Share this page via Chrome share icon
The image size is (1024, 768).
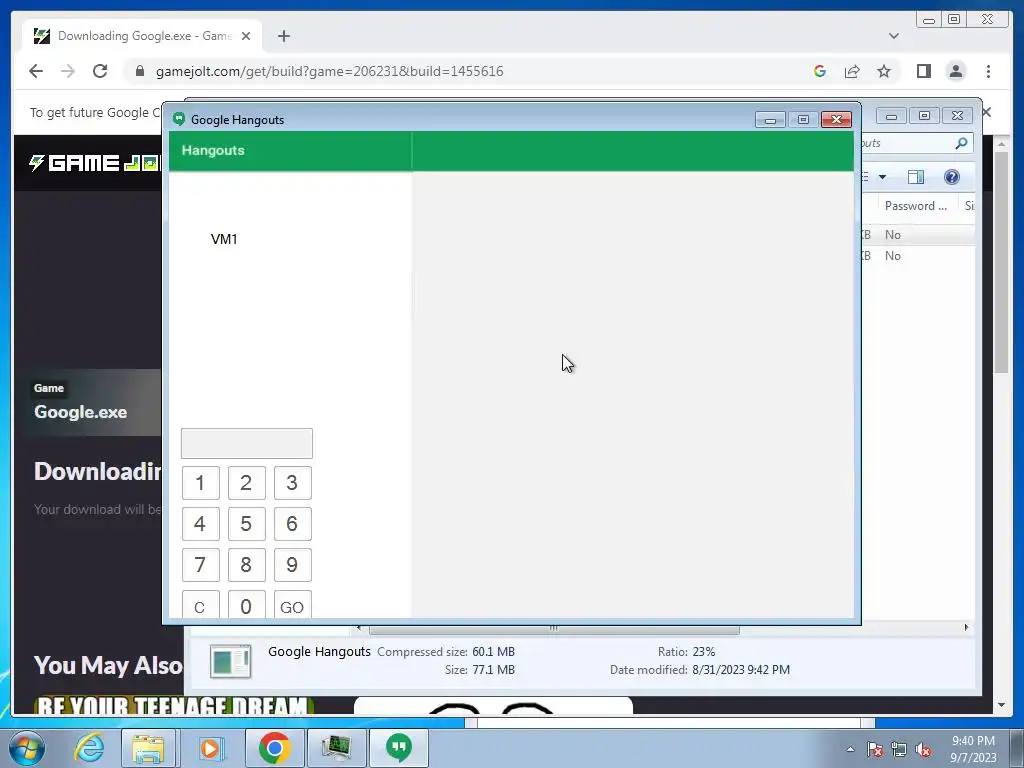tap(852, 71)
